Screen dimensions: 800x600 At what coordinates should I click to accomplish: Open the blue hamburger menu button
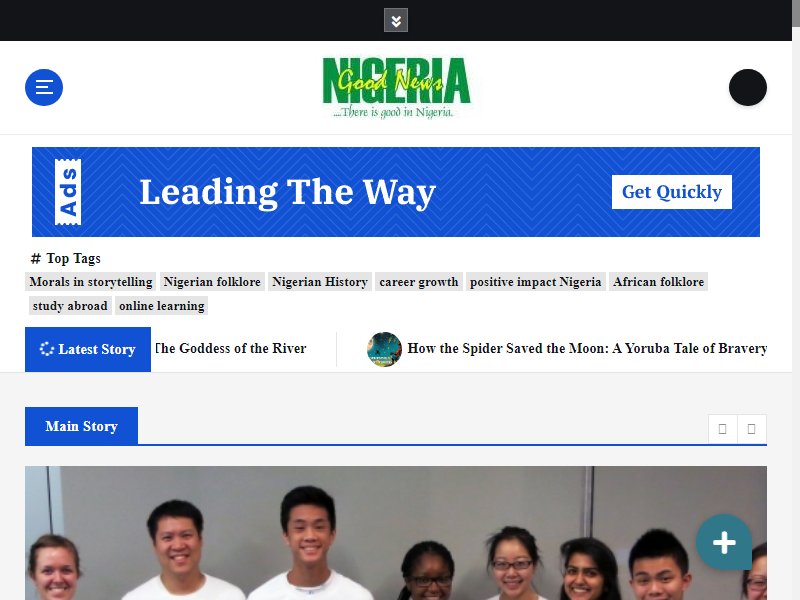point(44,87)
